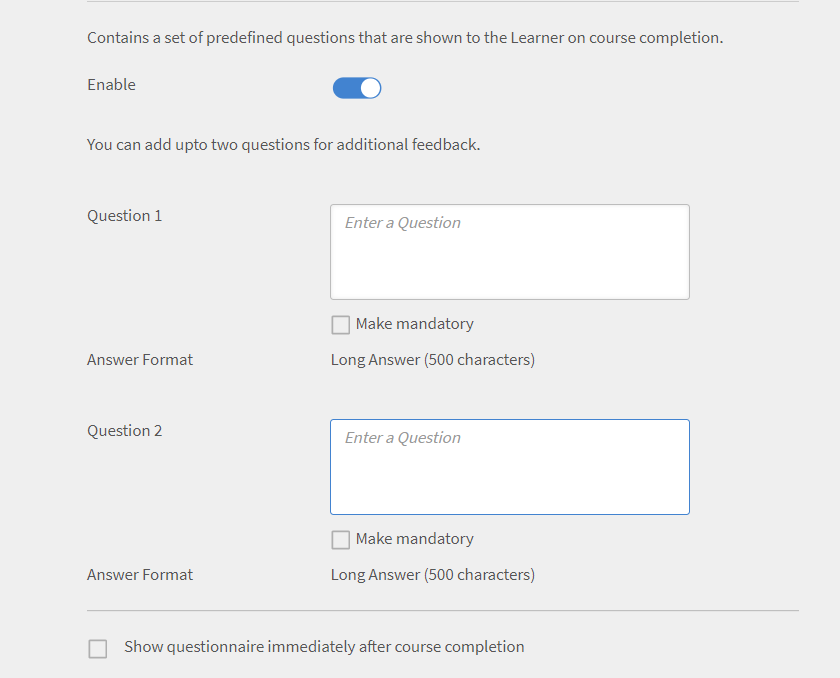Click the predefined questions description text

pyautogui.click(x=404, y=38)
